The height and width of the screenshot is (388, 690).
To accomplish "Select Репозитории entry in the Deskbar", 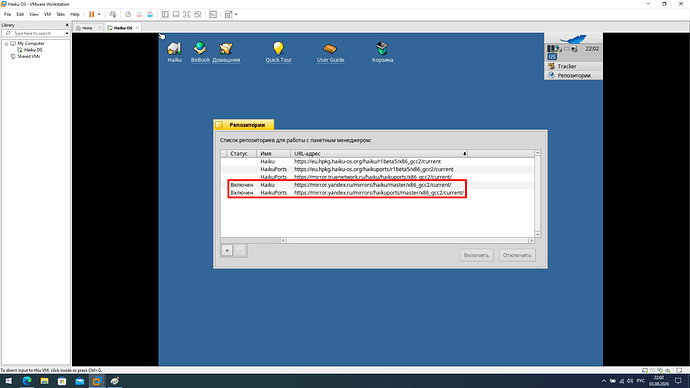I will [573, 76].
